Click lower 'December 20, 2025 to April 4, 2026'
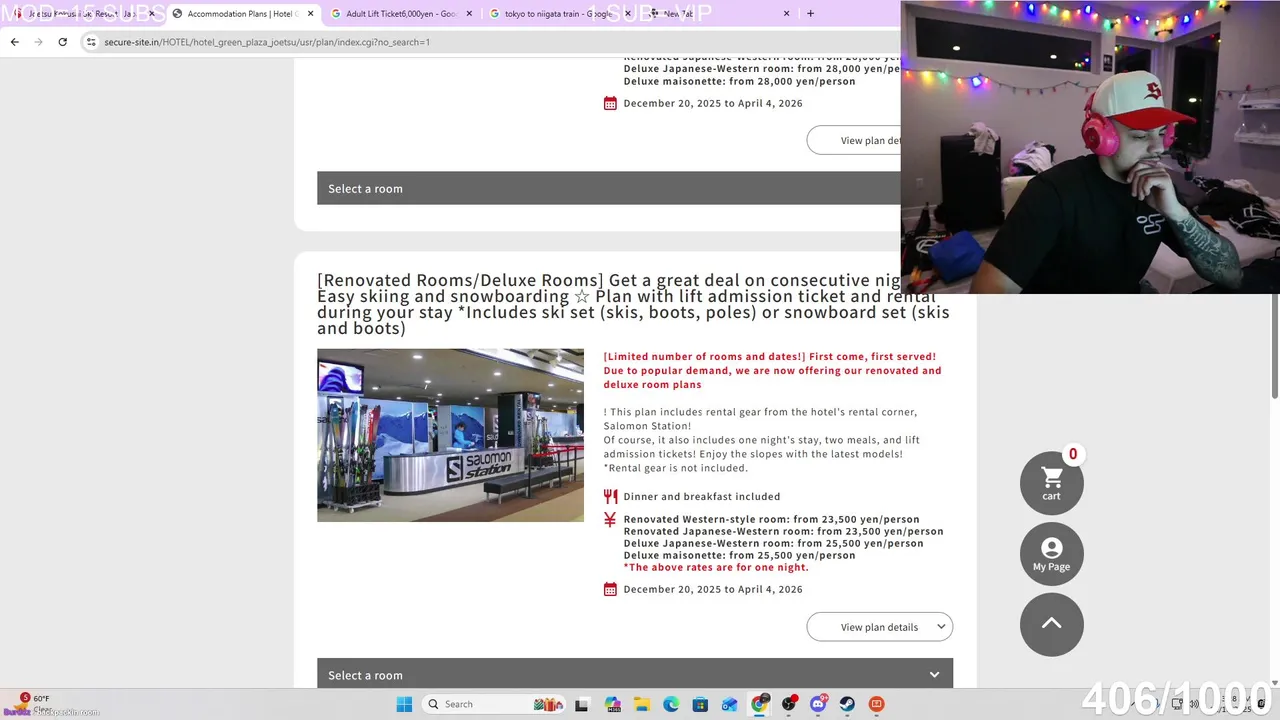The image size is (1280, 720). coord(713,589)
